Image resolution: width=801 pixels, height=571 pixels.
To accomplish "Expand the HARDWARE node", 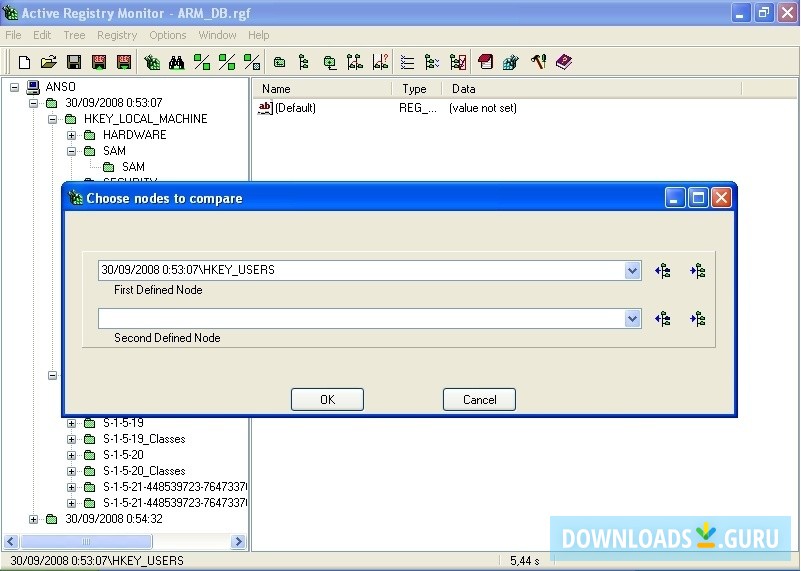I will 72,135.
